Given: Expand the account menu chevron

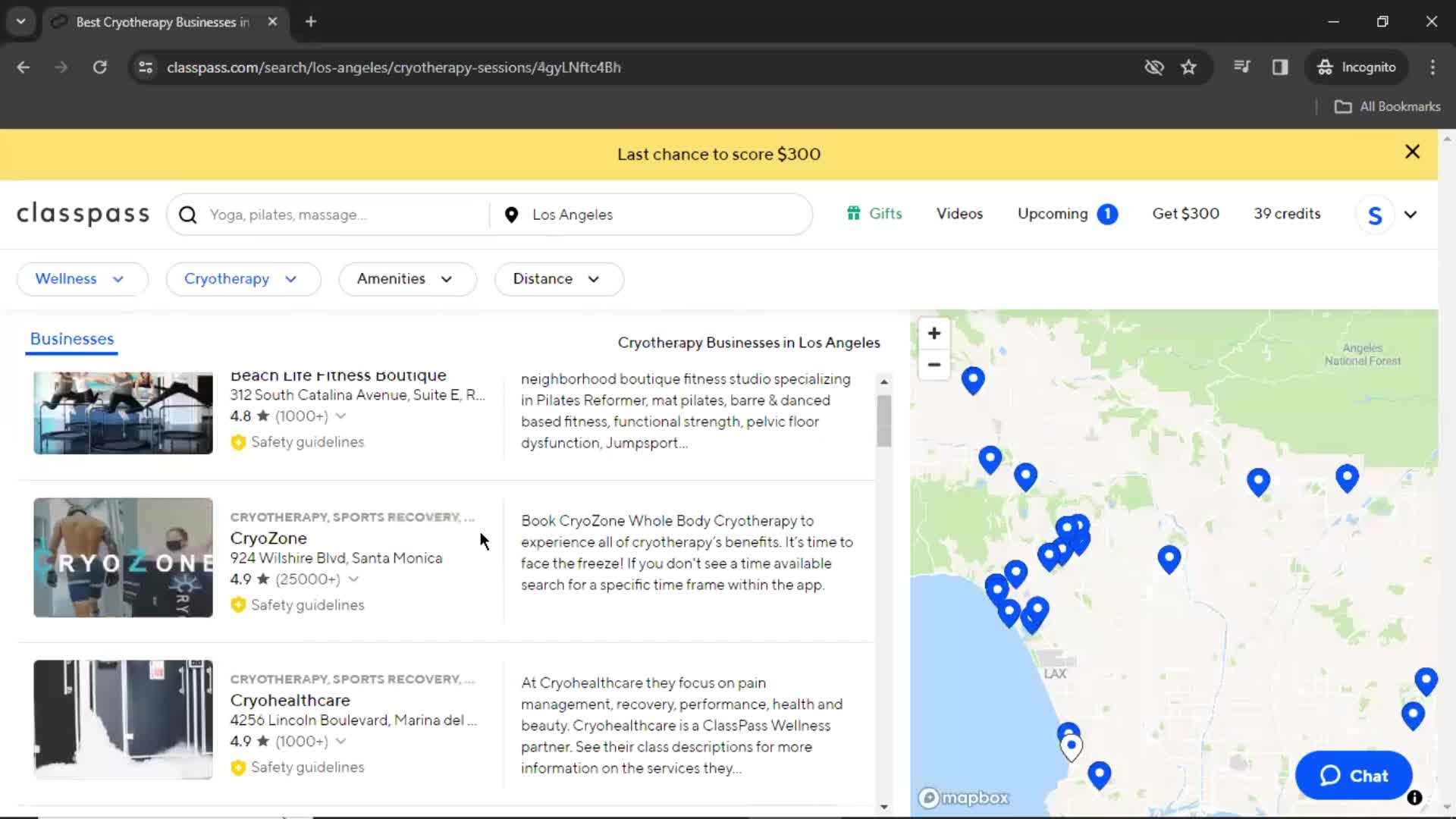Looking at the screenshot, I should (x=1410, y=215).
